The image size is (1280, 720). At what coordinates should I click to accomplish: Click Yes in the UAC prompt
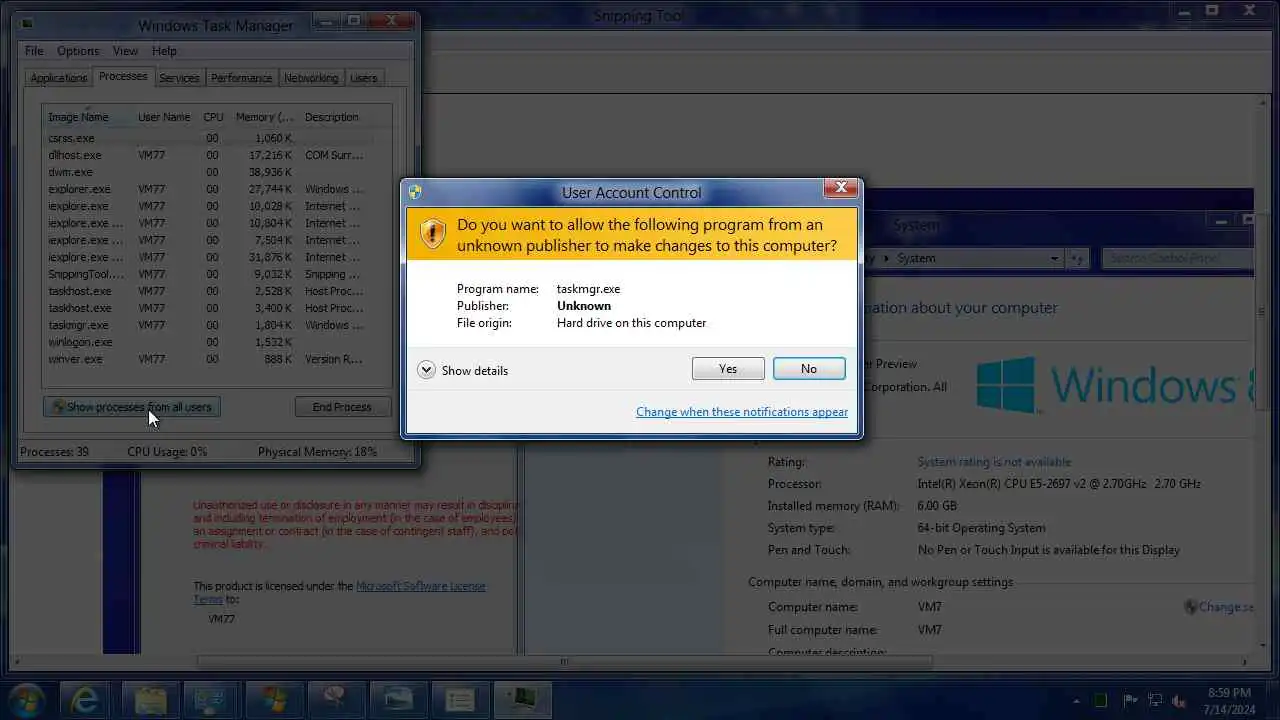click(728, 369)
